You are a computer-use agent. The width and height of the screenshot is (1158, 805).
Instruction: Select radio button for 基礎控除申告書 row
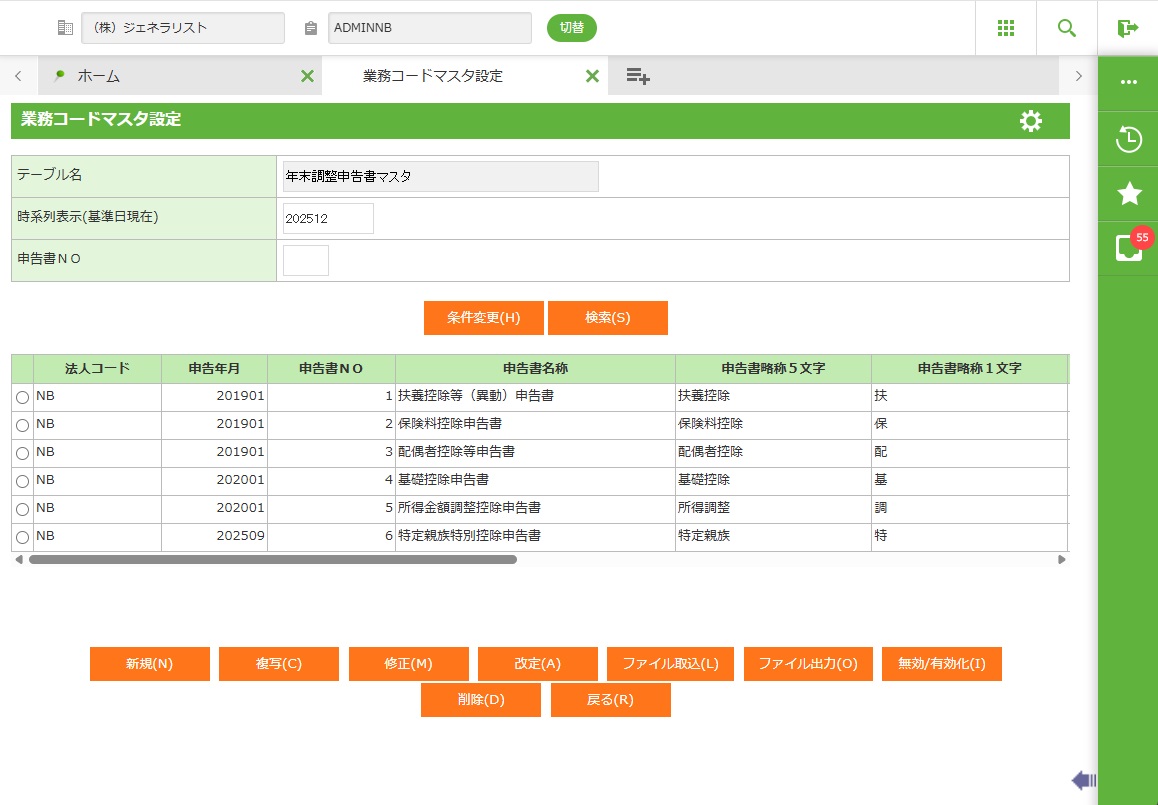click(22, 481)
